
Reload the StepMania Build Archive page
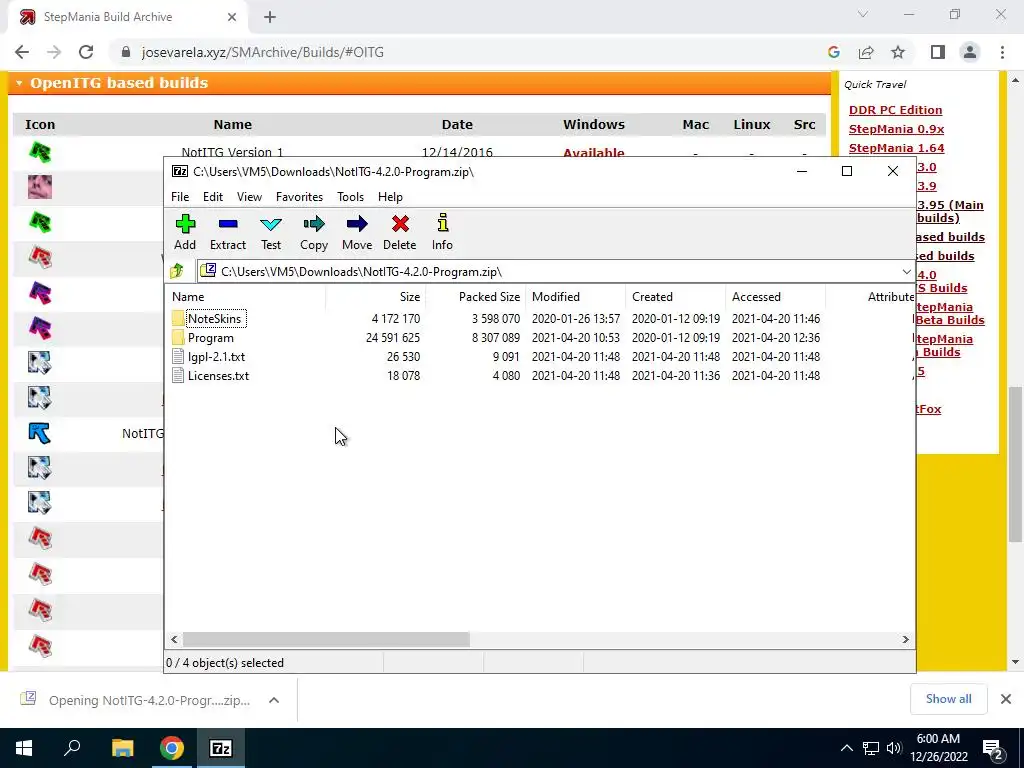(86, 52)
